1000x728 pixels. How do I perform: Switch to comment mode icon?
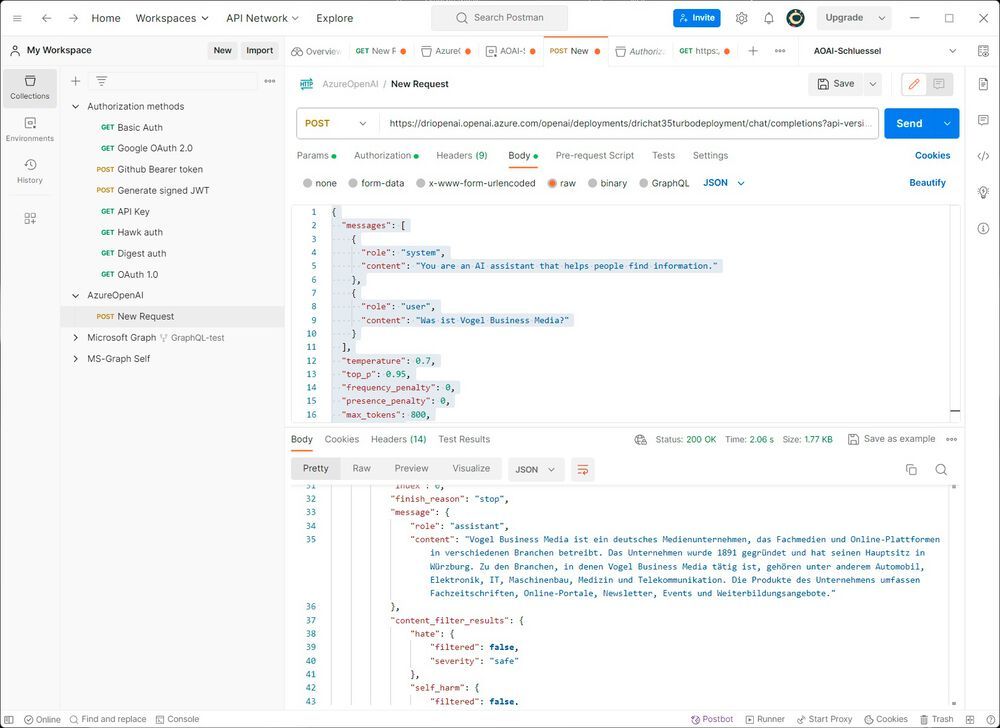click(939, 84)
